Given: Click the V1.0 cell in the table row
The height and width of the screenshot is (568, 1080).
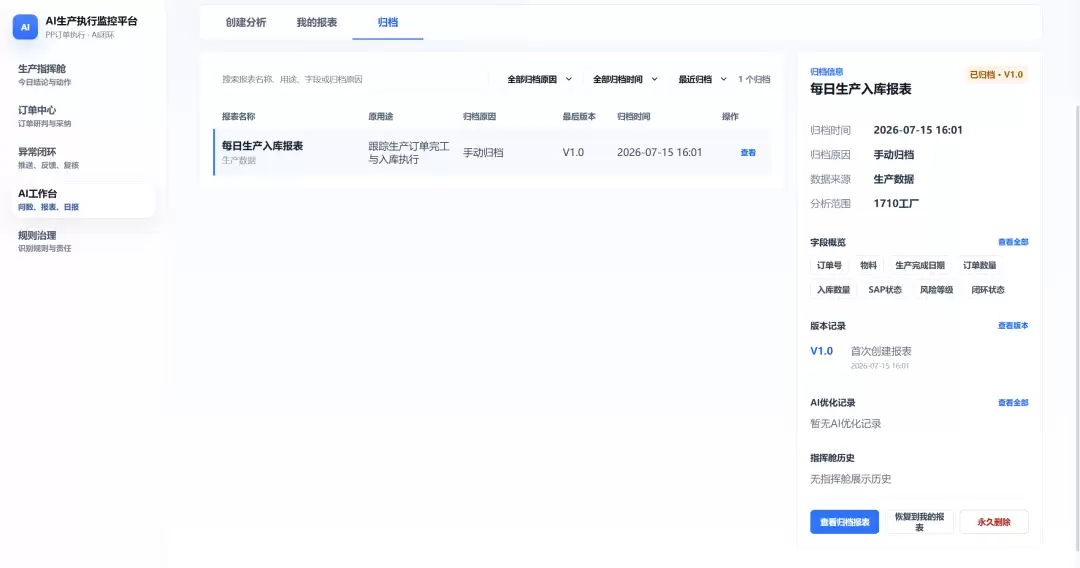Looking at the screenshot, I should (573, 152).
